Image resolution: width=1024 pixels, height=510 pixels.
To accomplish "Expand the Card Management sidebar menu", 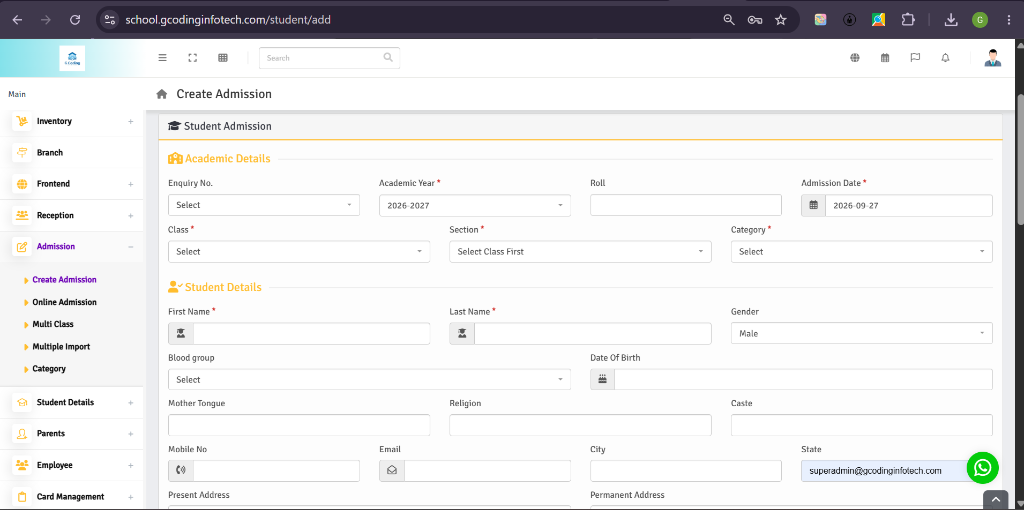I will pyautogui.click(x=72, y=496).
